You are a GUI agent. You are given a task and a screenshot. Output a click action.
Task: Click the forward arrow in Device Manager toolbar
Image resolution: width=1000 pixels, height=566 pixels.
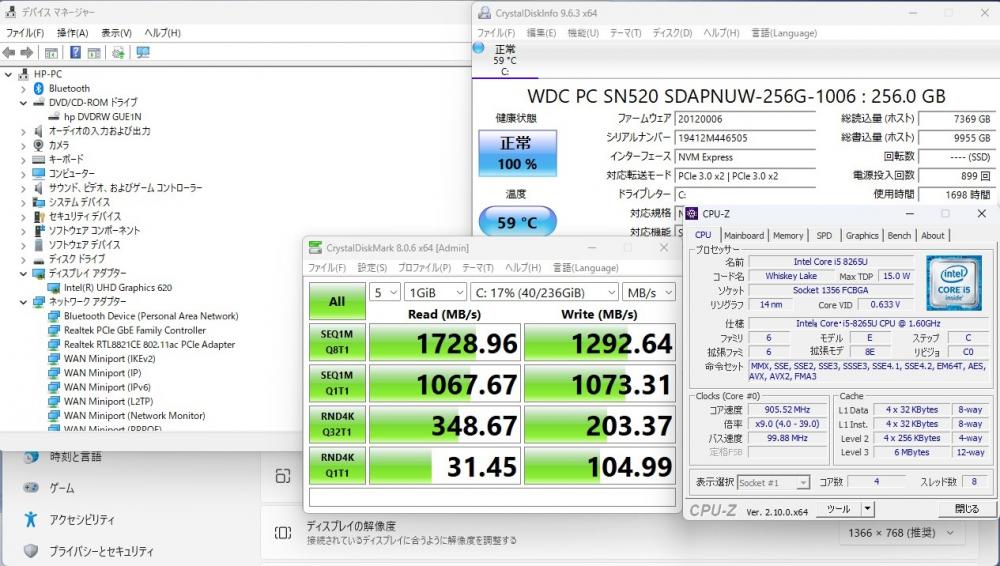coord(27,52)
